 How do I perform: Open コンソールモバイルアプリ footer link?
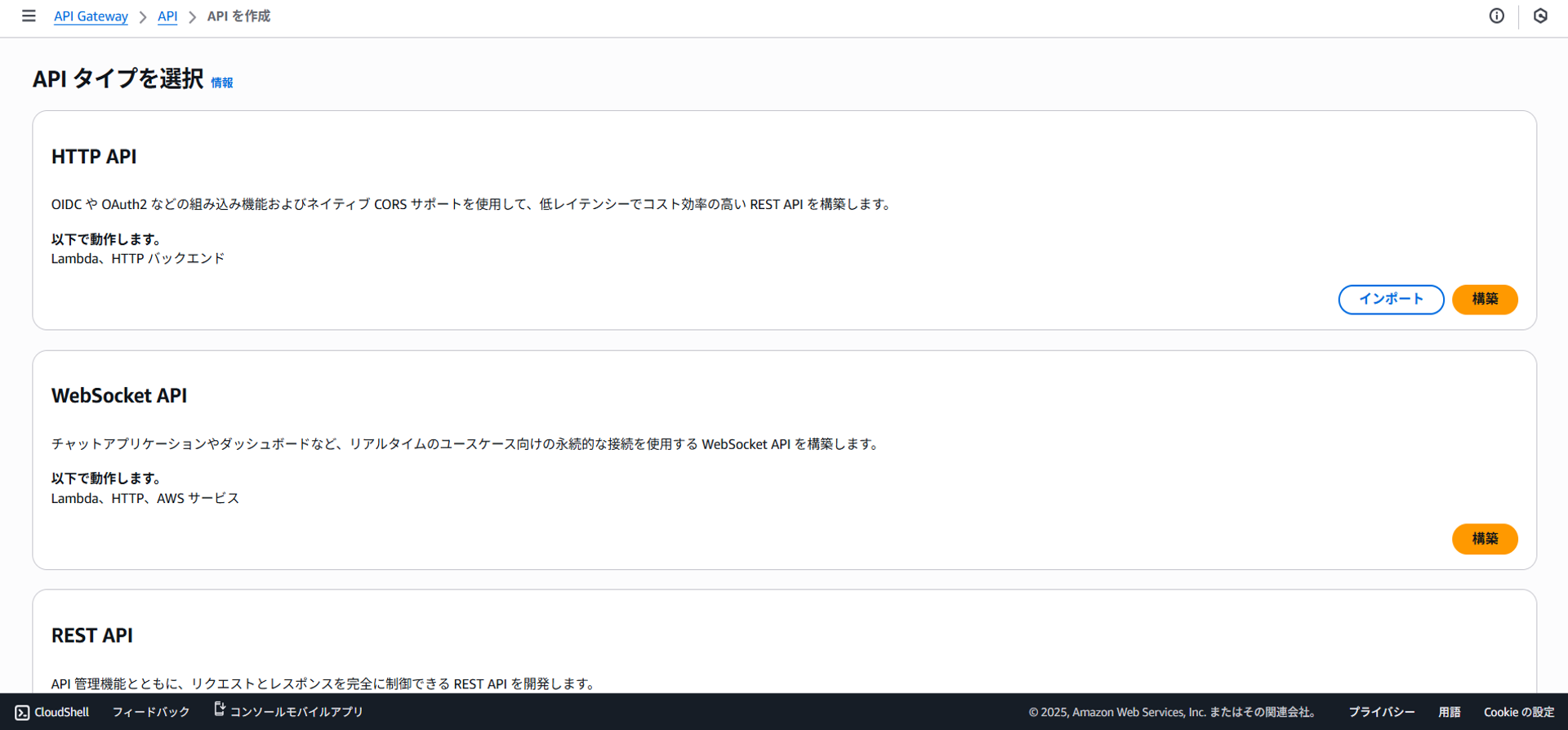296,712
